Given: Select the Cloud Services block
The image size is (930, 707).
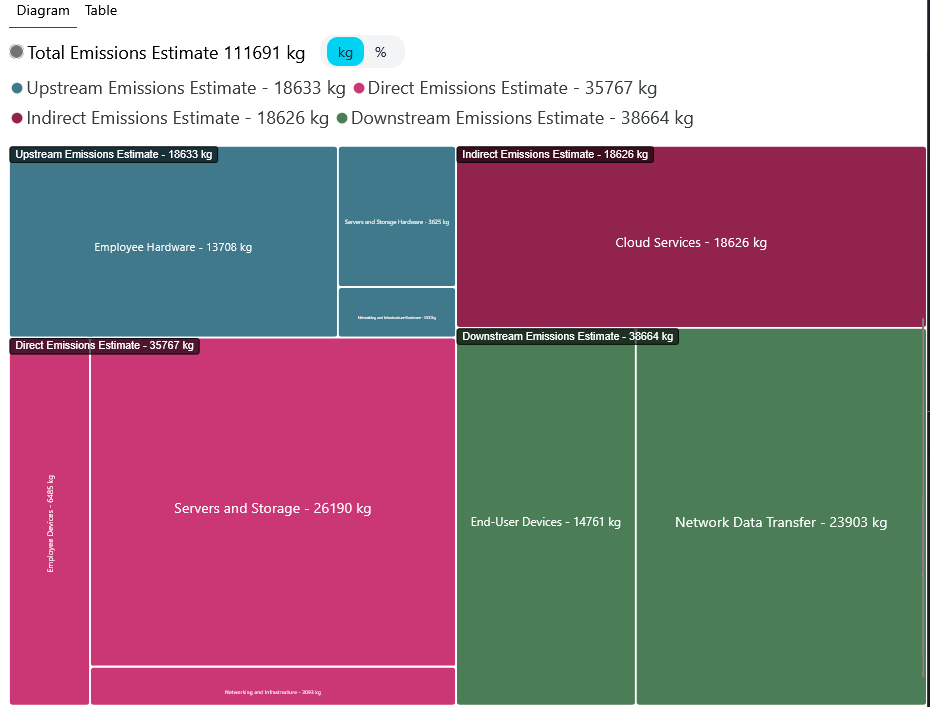Looking at the screenshot, I should point(691,243).
